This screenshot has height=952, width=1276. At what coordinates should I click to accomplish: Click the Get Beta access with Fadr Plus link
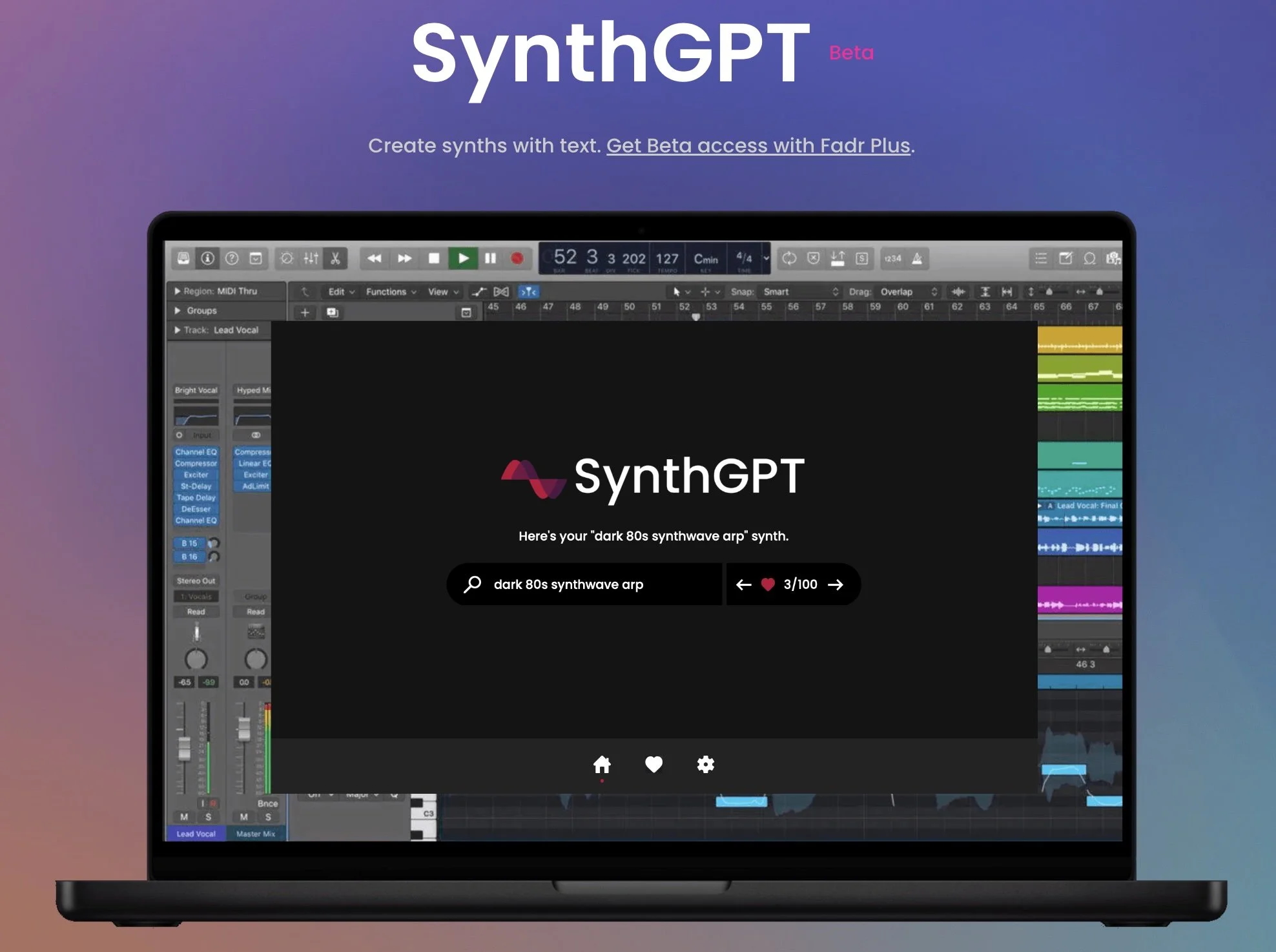click(758, 146)
